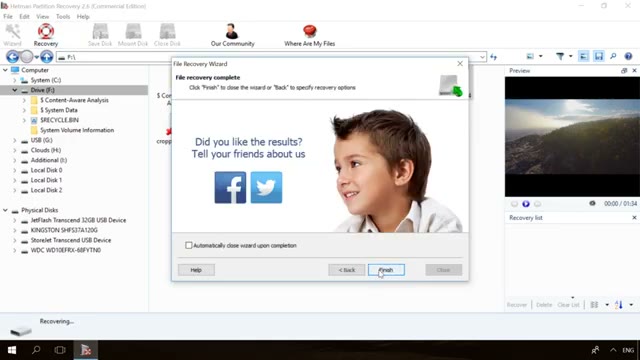Image resolution: width=640 pixels, height=360 pixels.
Task: Select $ System Data folder
Action: click(58, 110)
